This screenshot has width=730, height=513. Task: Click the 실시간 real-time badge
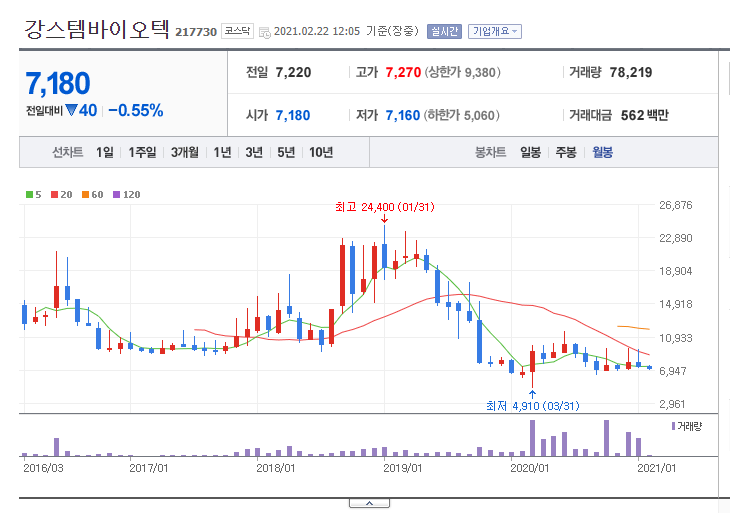444,31
